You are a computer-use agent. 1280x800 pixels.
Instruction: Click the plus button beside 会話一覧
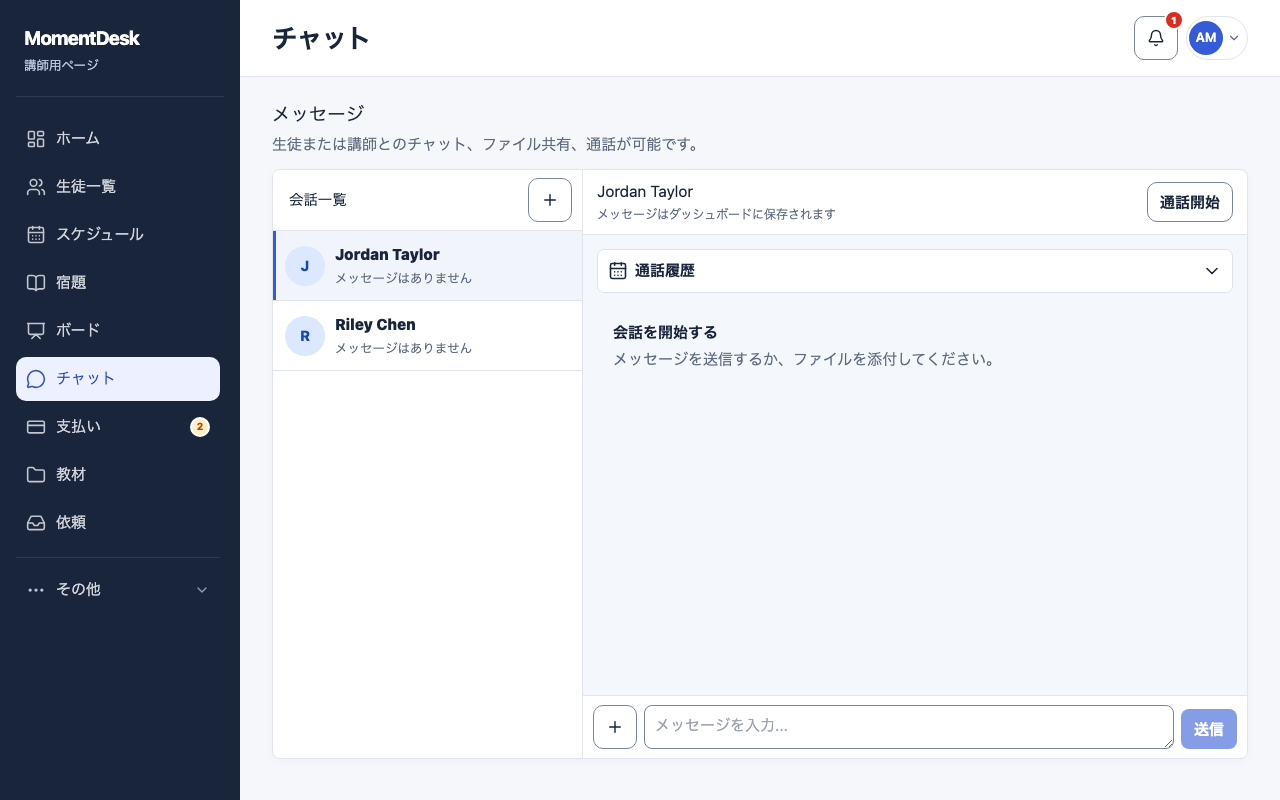(550, 200)
